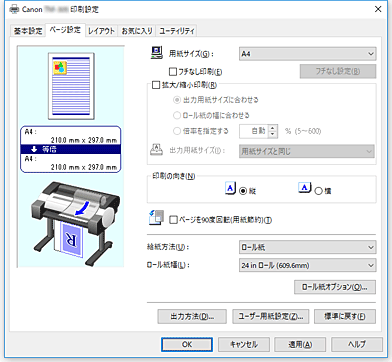Switch to the 基本設定 tab
This screenshot has width=392, height=362.
(28, 31)
